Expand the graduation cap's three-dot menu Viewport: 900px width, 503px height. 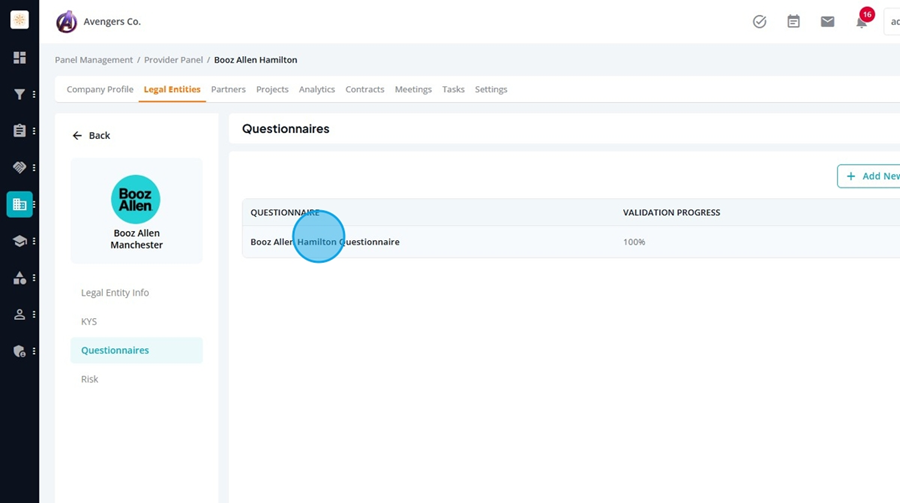pos(34,241)
